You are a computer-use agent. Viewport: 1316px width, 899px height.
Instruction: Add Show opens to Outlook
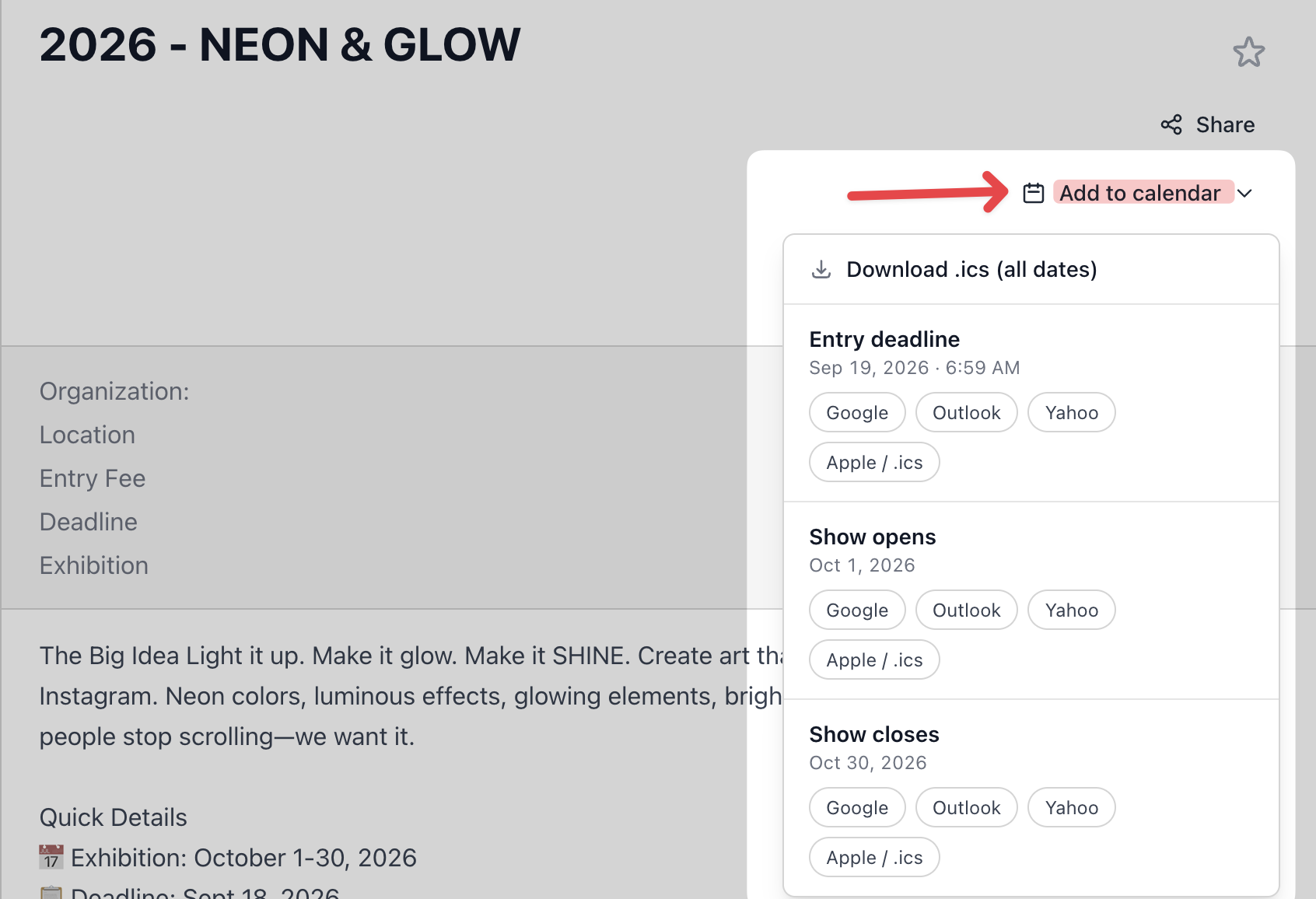point(967,610)
